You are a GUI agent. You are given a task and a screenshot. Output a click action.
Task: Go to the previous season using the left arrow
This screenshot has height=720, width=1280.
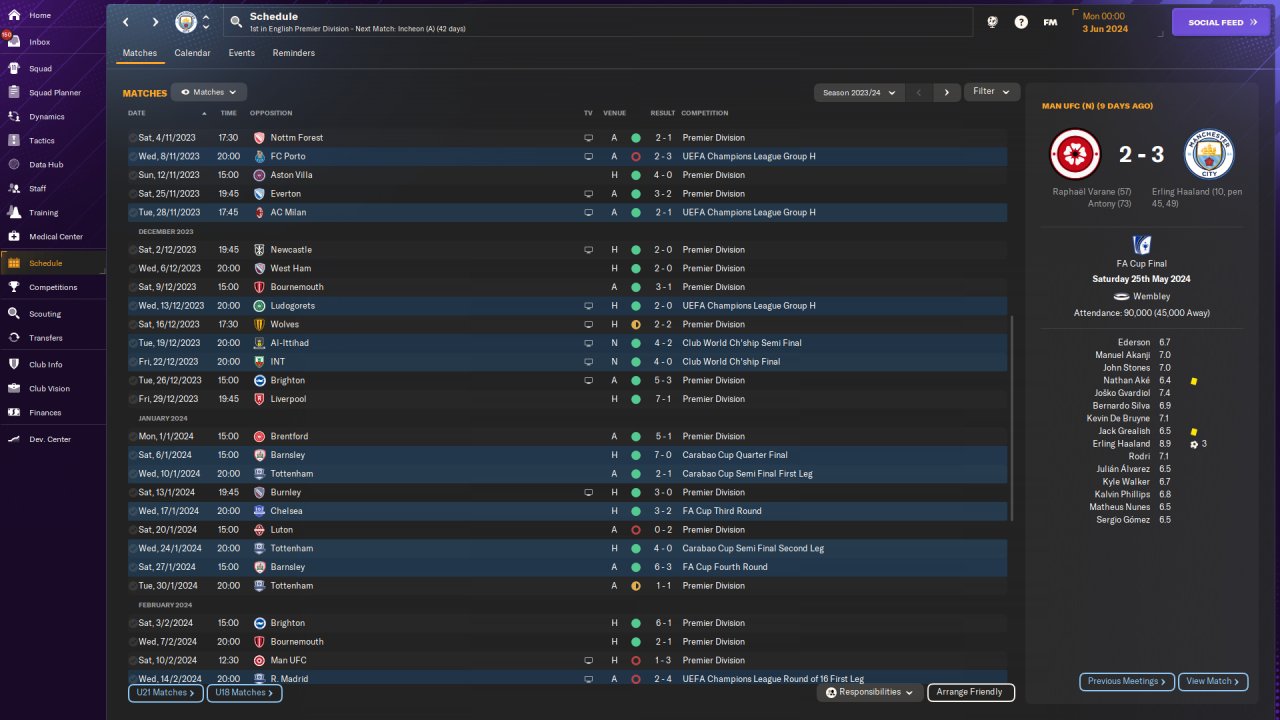919,92
